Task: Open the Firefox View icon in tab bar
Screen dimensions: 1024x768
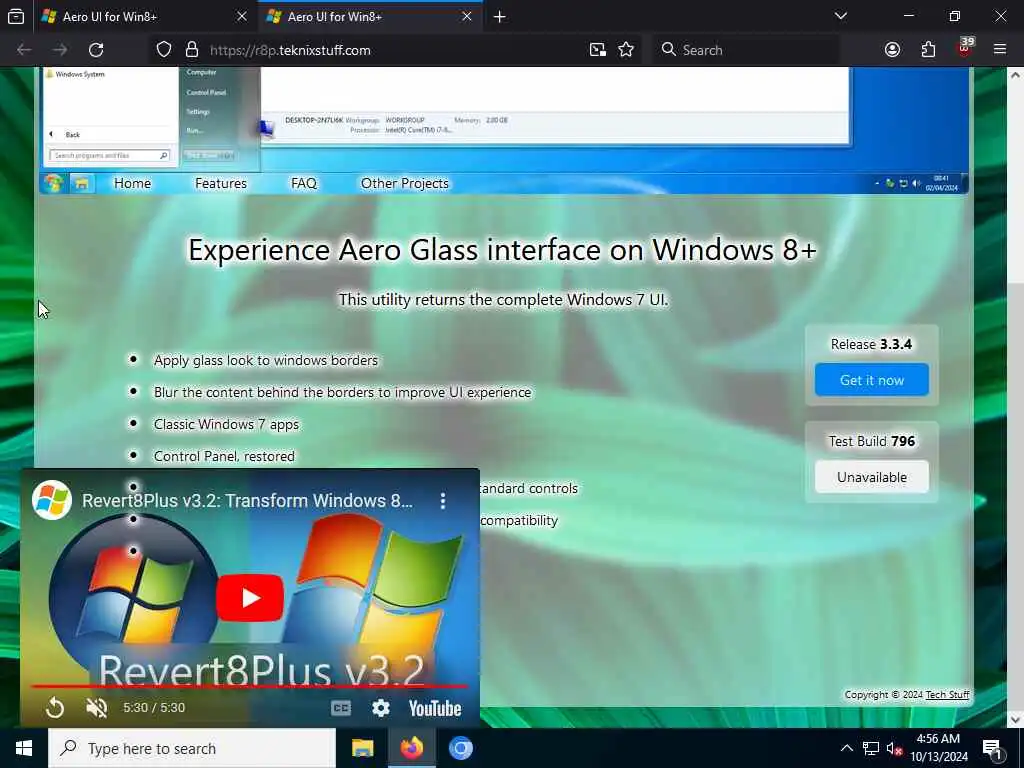Action: (16, 16)
